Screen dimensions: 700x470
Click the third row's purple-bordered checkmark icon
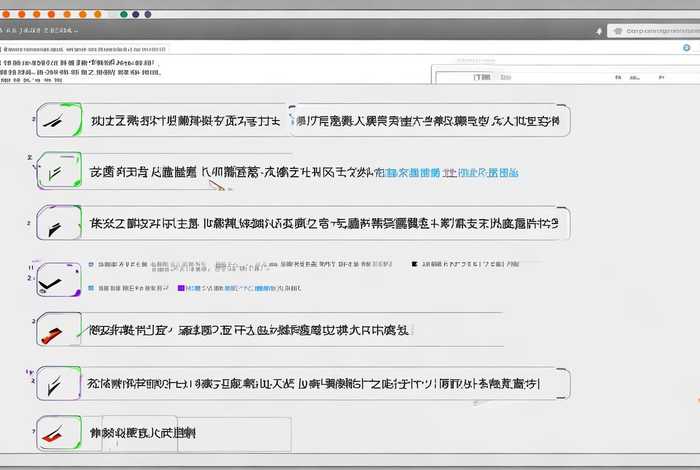[58, 222]
